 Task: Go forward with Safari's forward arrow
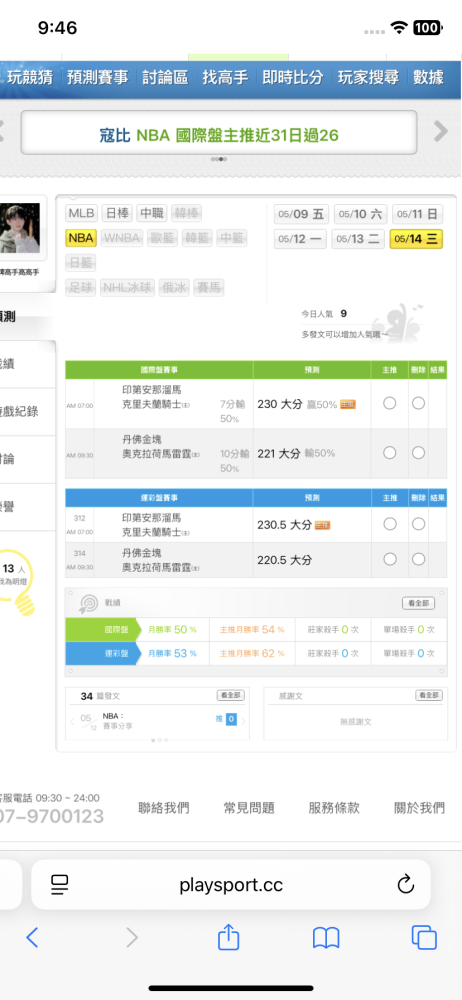pyautogui.click(x=132, y=937)
